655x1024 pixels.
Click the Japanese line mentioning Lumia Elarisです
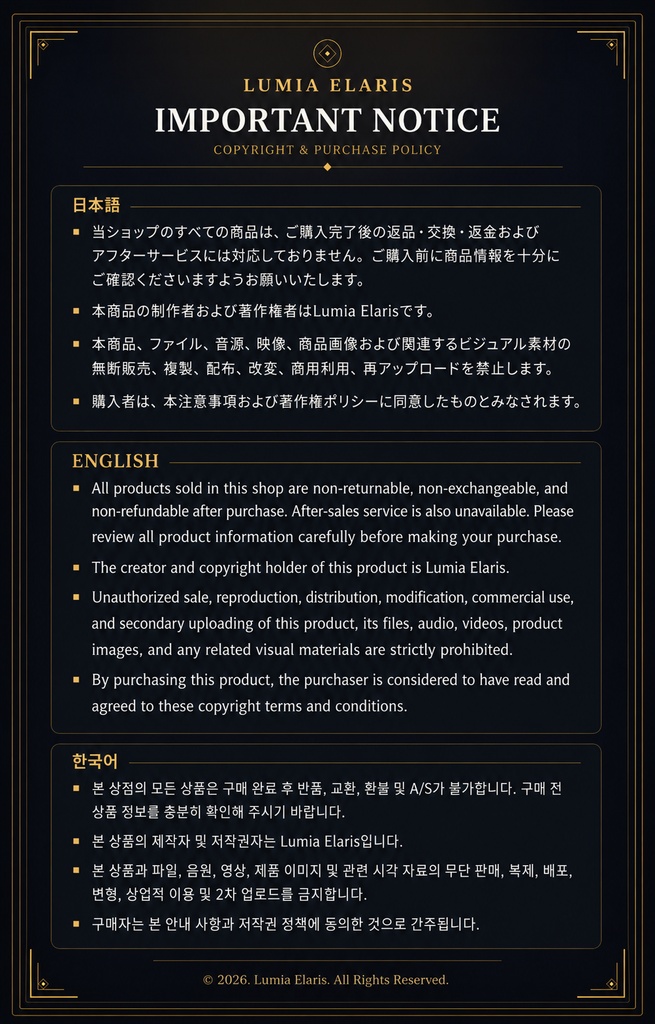pyautogui.click(x=263, y=311)
